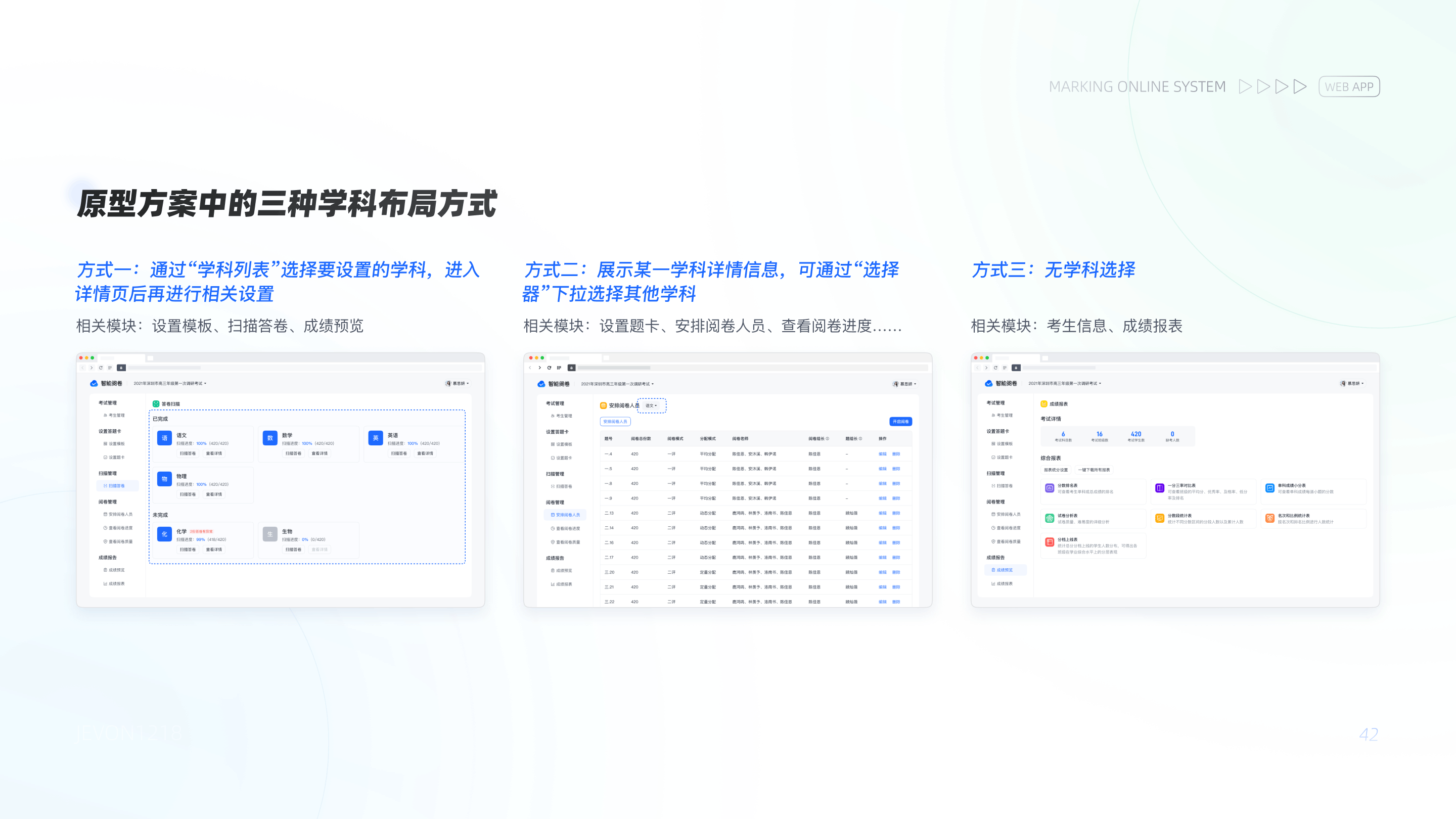点击语文学科的蓝色图标
Screen dimensions: 1456x819
[x=164, y=438]
